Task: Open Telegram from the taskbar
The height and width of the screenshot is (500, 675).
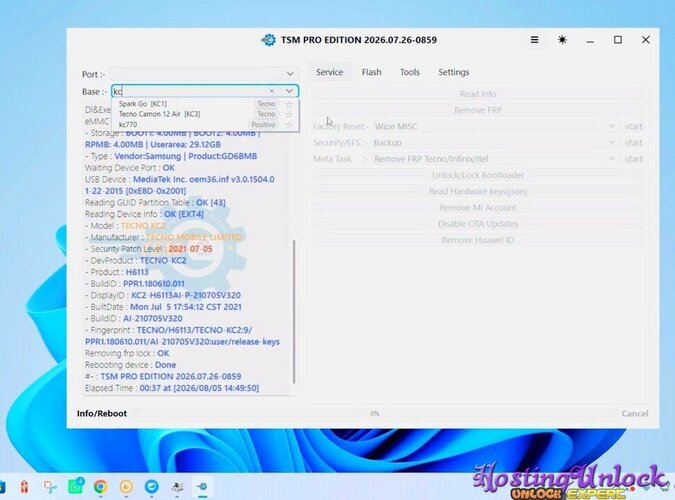Action: click(x=151, y=487)
